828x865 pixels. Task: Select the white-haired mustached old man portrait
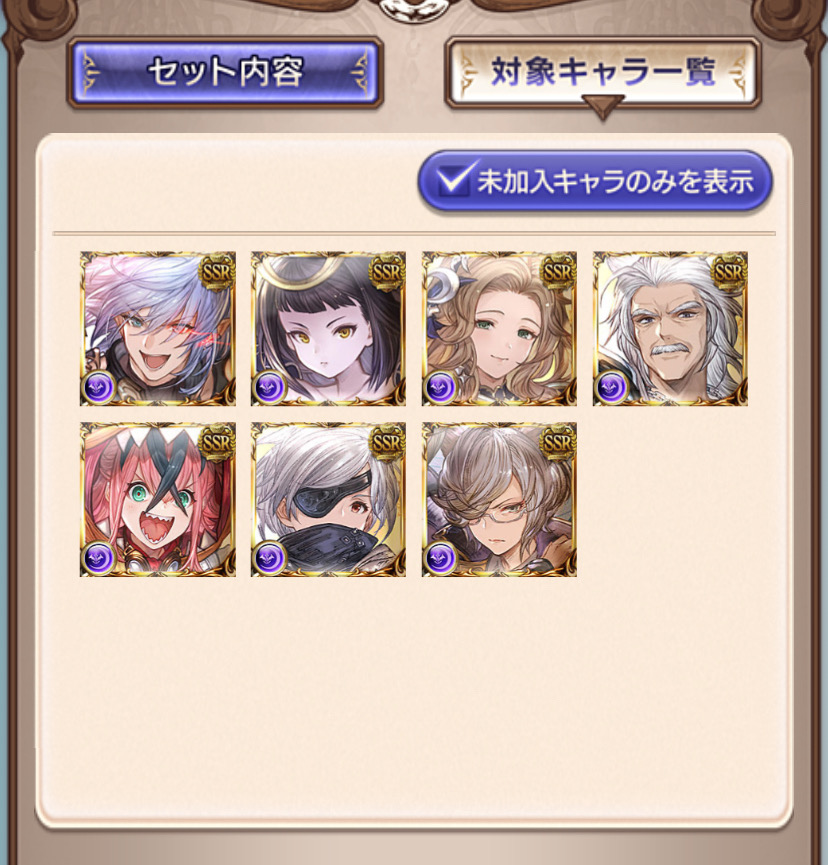point(670,329)
